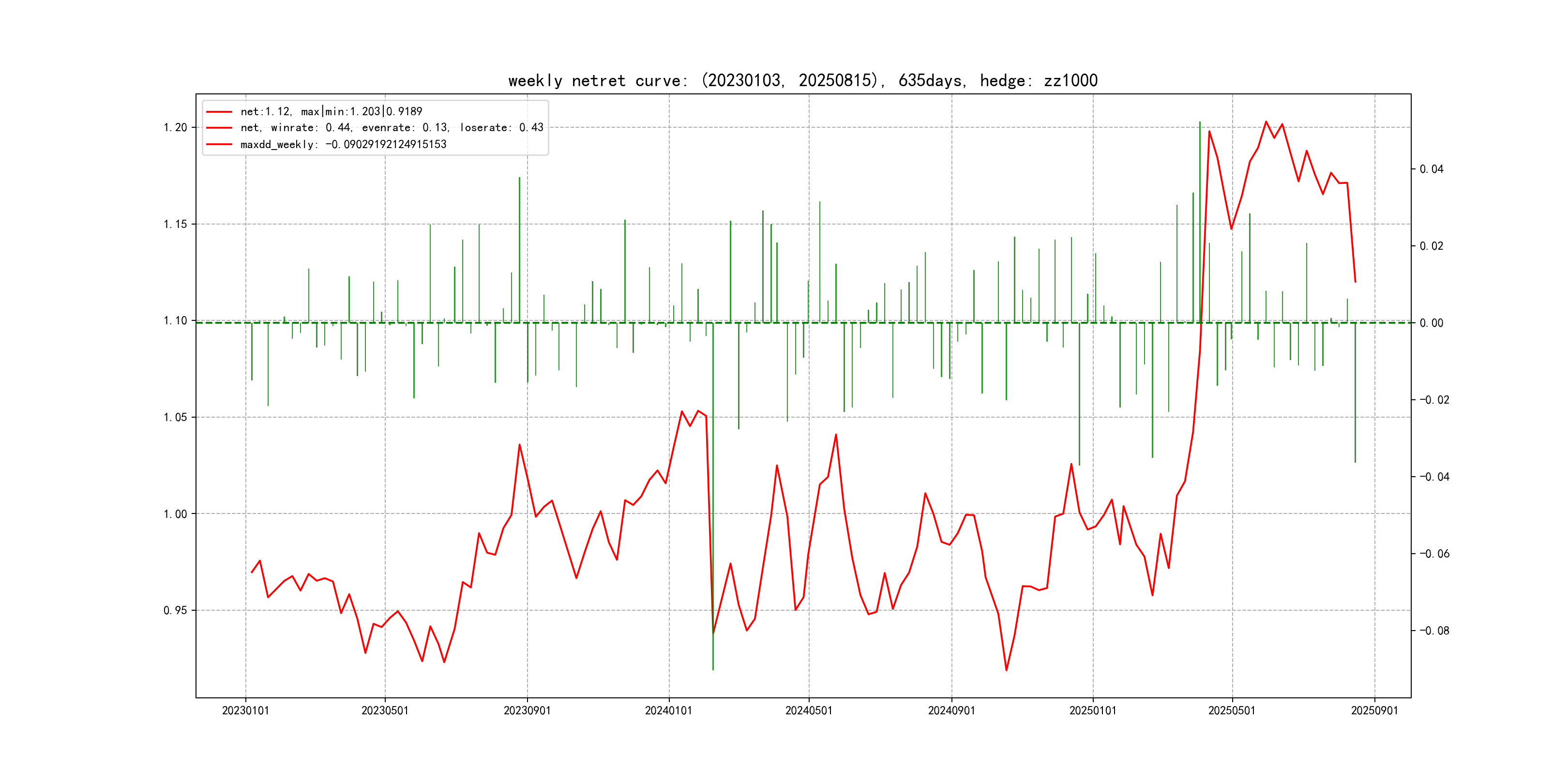This screenshot has height=784, width=1568.
Task: Click the 20240901 x-axis label
Action: [951, 711]
